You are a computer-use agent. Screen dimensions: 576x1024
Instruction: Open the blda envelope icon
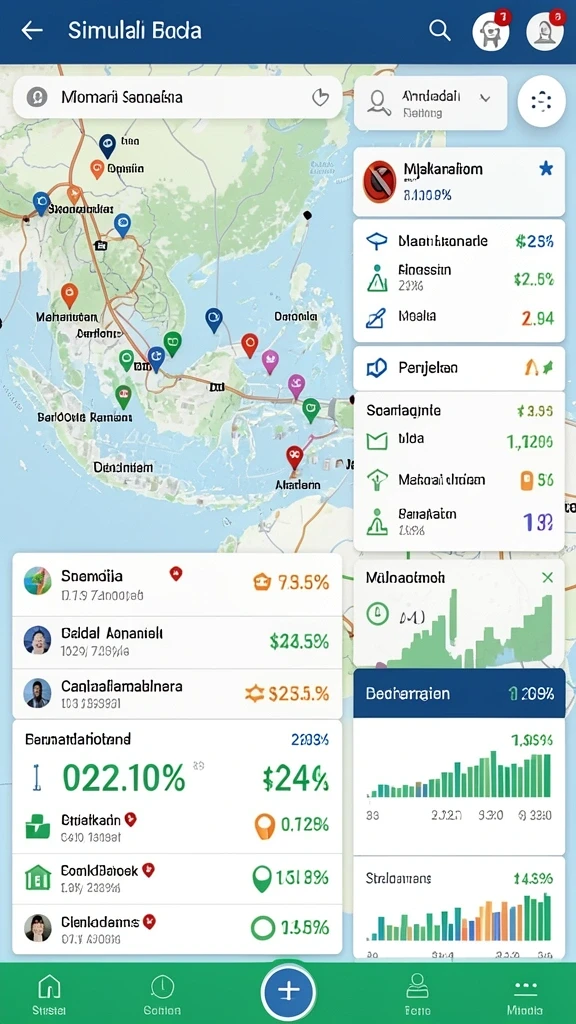(x=377, y=441)
